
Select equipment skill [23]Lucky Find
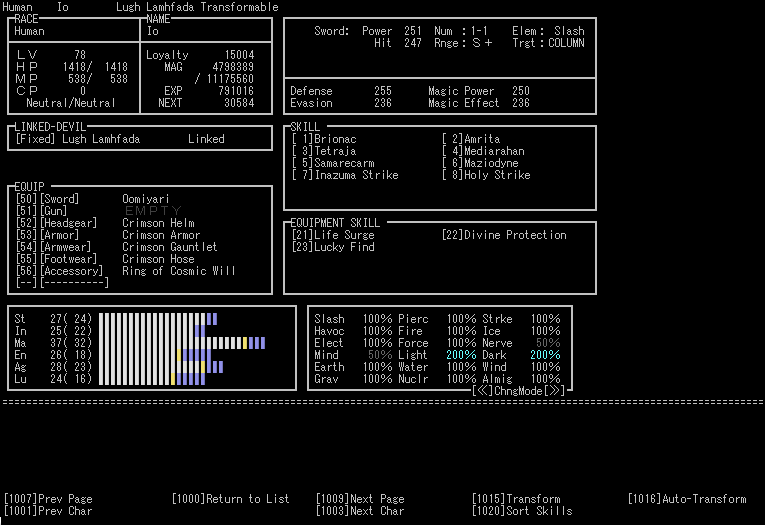click(x=333, y=247)
